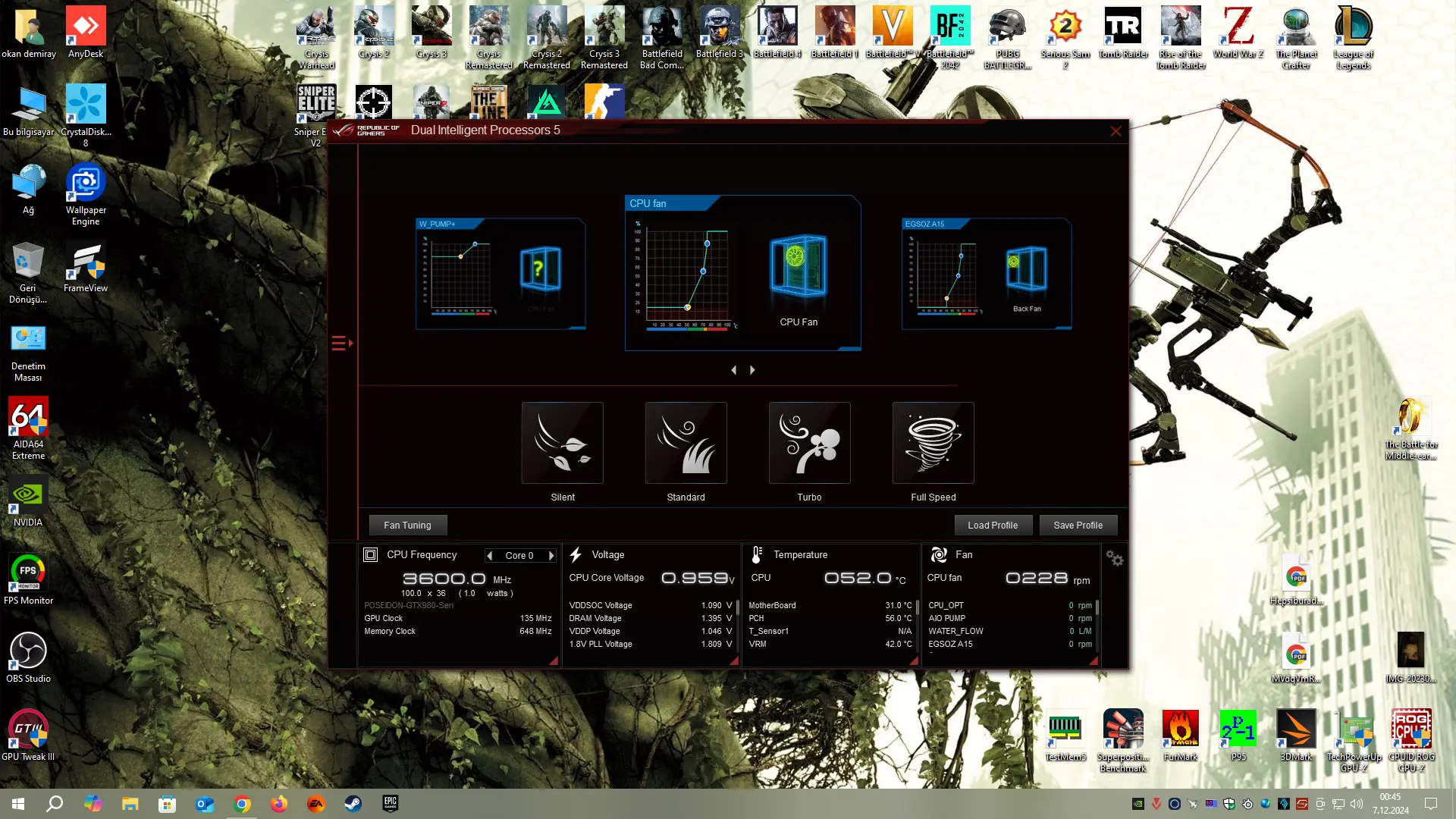Open Battlefield 4 desktop shortcut
Viewport: 1456px width, 819px height.
(777, 33)
